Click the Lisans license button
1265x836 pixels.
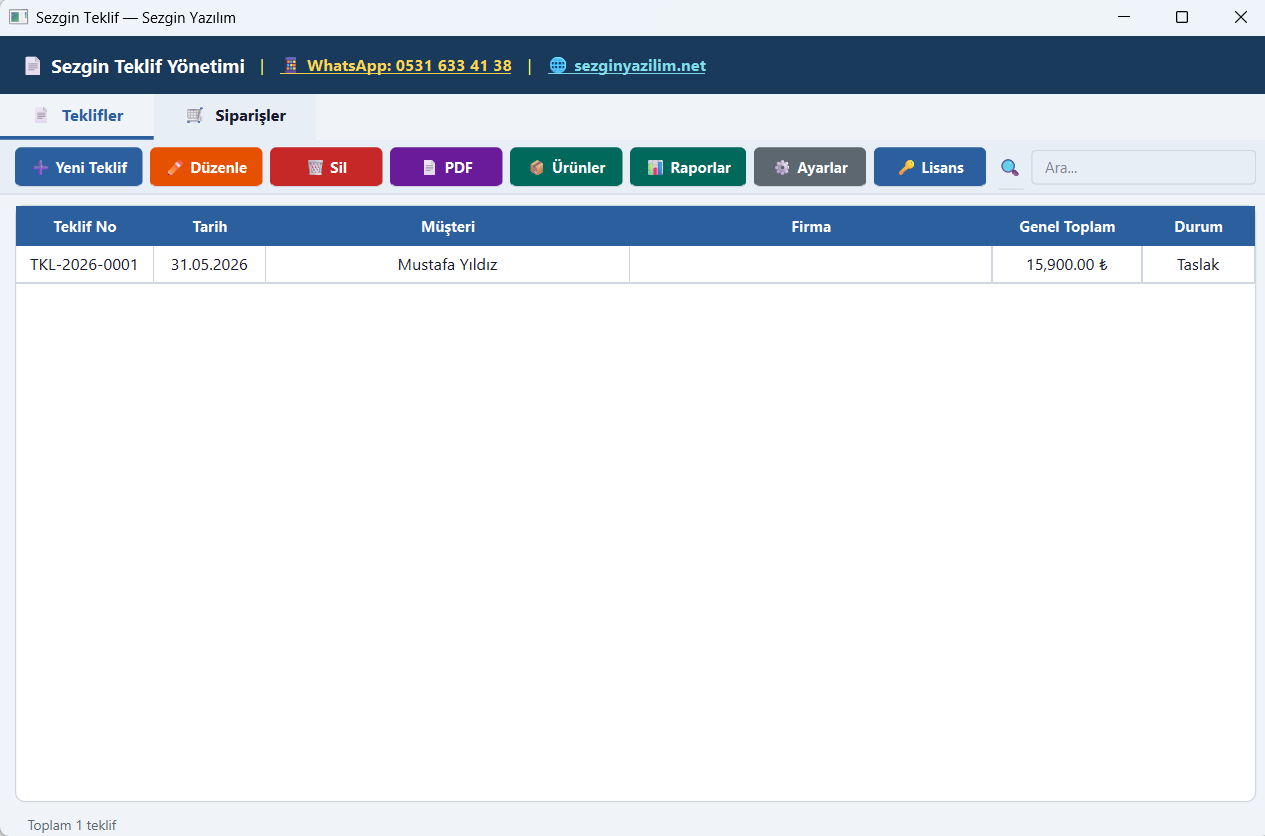pyautogui.click(x=930, y=167)
